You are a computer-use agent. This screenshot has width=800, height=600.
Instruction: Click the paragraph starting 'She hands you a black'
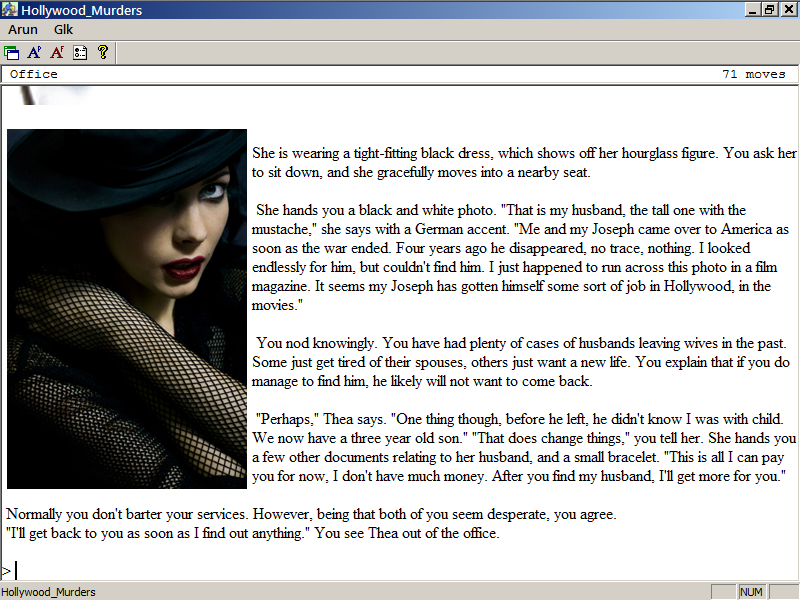click(520, 258)
